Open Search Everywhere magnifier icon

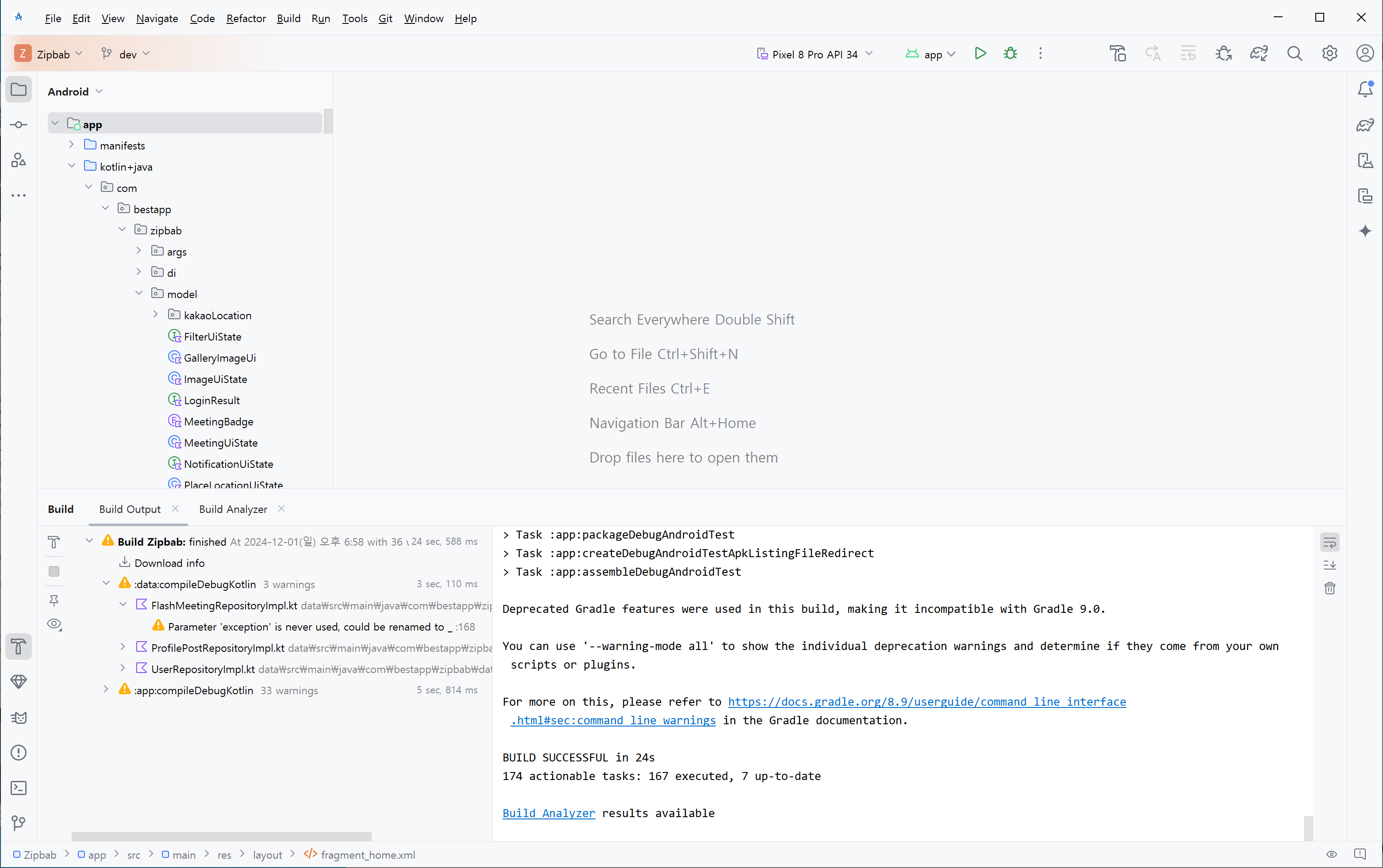(1294, 54)
